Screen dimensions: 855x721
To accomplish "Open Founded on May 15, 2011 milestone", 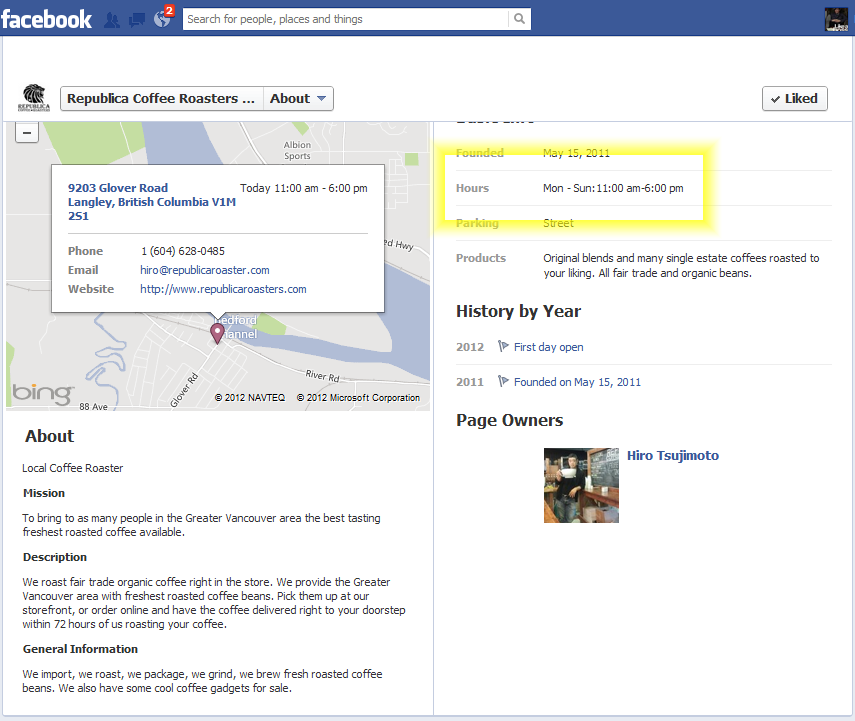I will click(577, 382).
